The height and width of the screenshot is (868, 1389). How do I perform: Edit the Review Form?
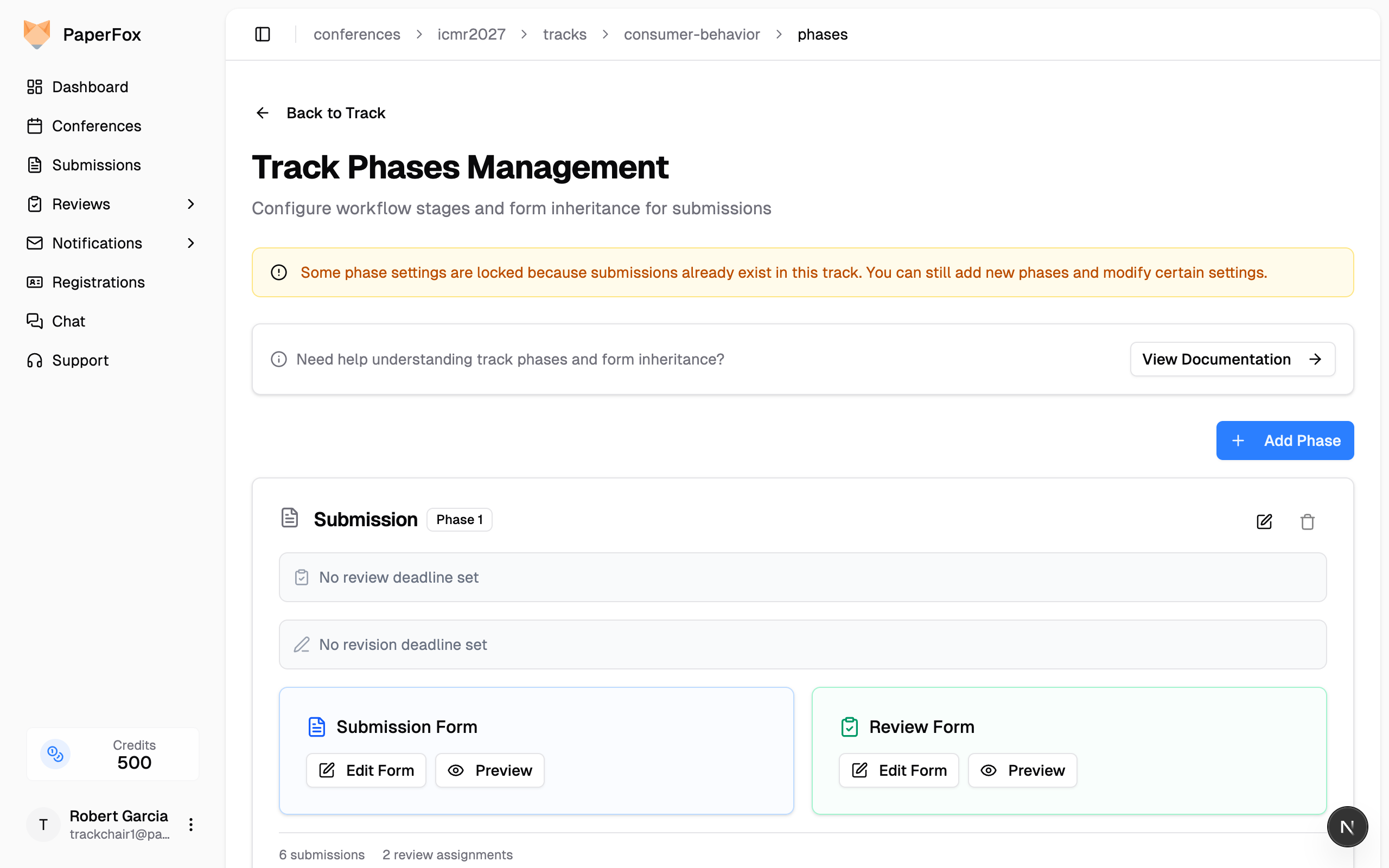(x=899, y=770)
